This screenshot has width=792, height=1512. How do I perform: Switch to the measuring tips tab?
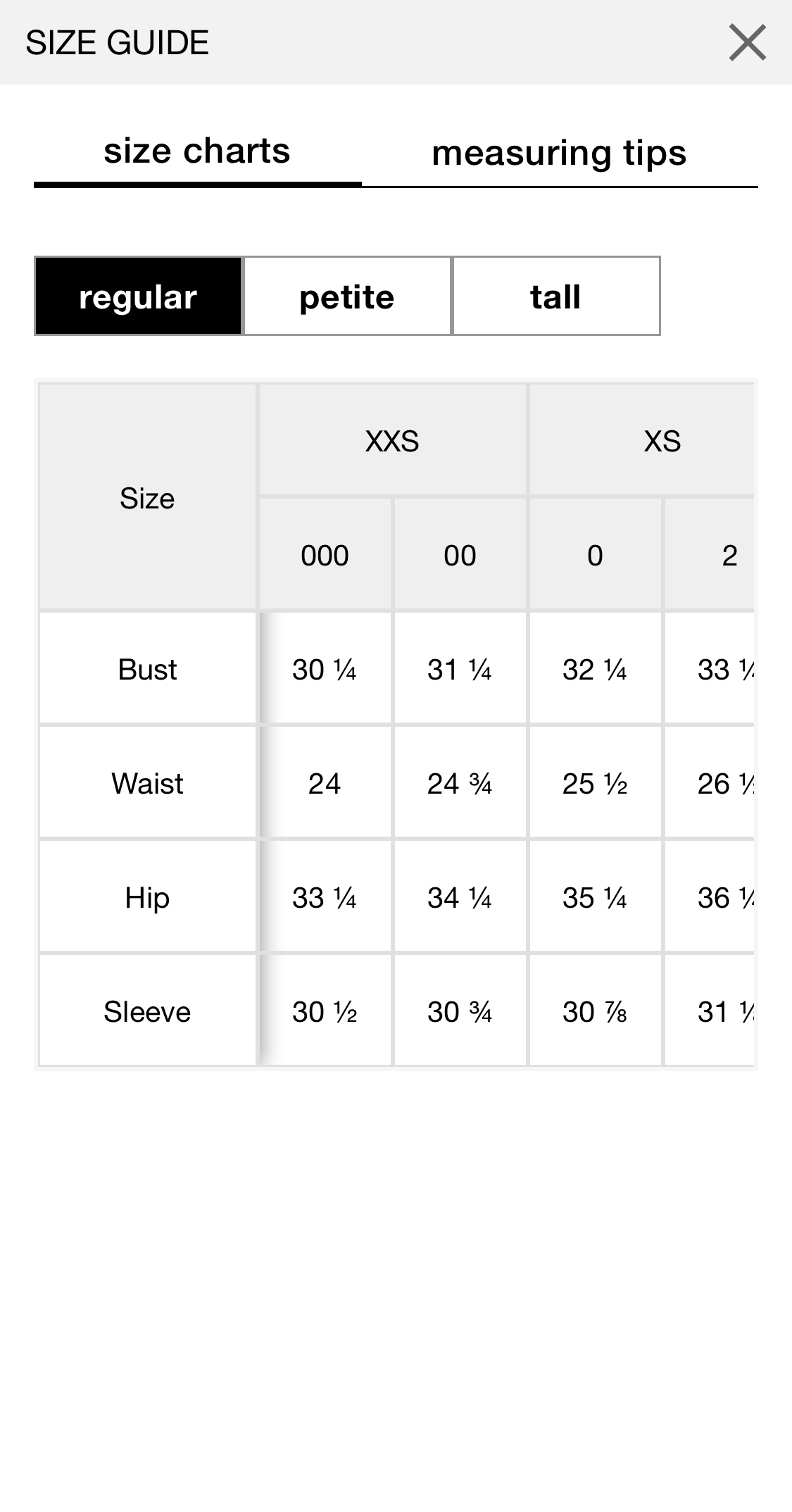point(559,154)
